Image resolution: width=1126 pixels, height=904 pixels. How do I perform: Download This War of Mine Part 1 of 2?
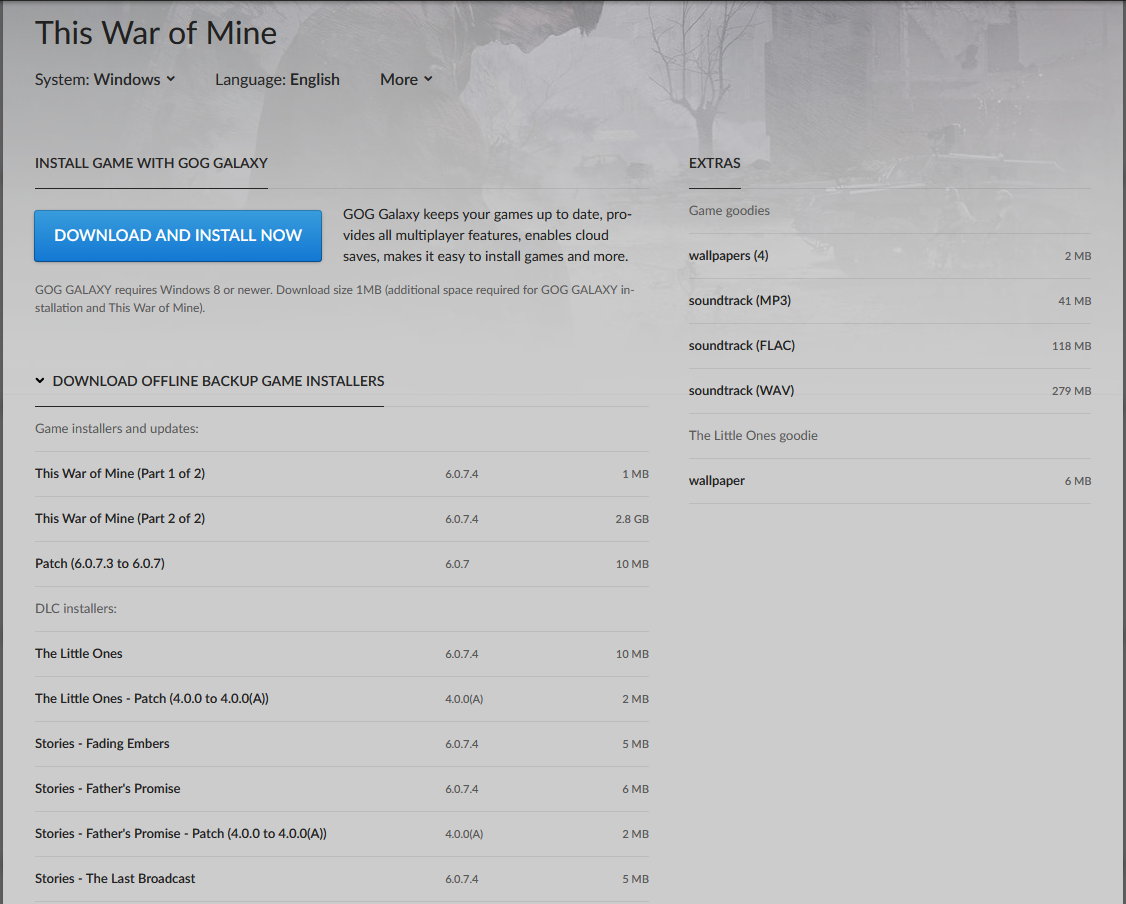[x=342, y=474]
